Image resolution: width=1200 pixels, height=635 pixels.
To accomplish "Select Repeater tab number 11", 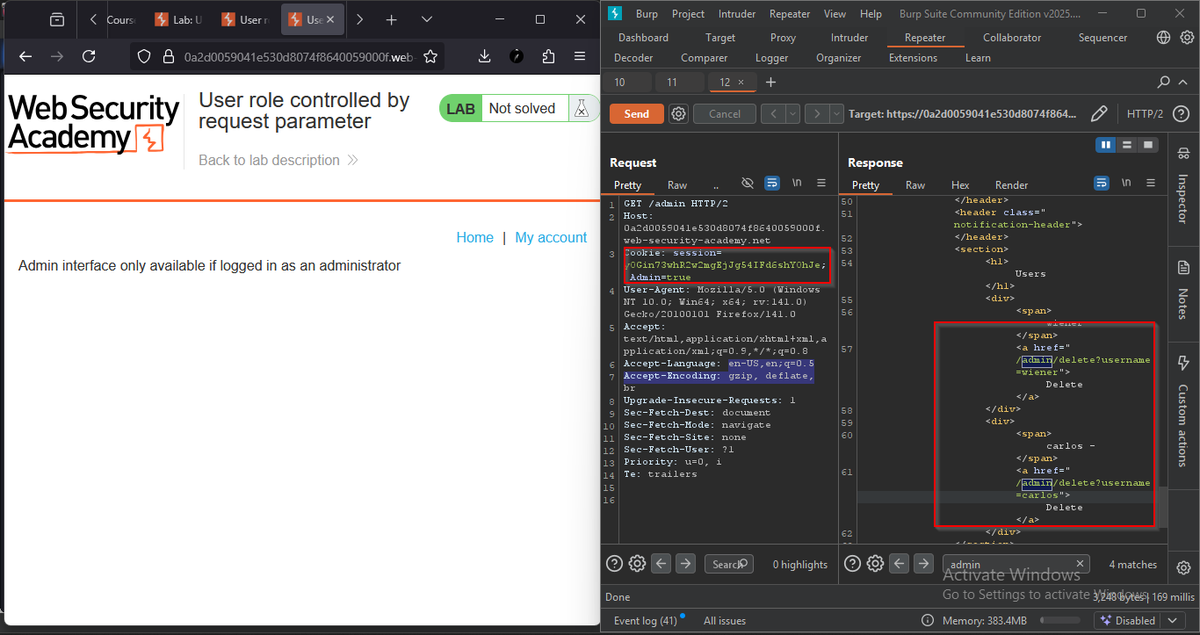I will click(671, 82).
